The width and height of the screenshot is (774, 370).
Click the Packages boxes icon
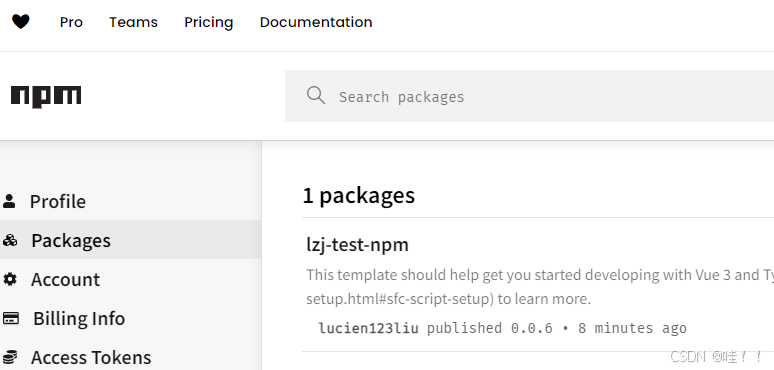[10, 240]
